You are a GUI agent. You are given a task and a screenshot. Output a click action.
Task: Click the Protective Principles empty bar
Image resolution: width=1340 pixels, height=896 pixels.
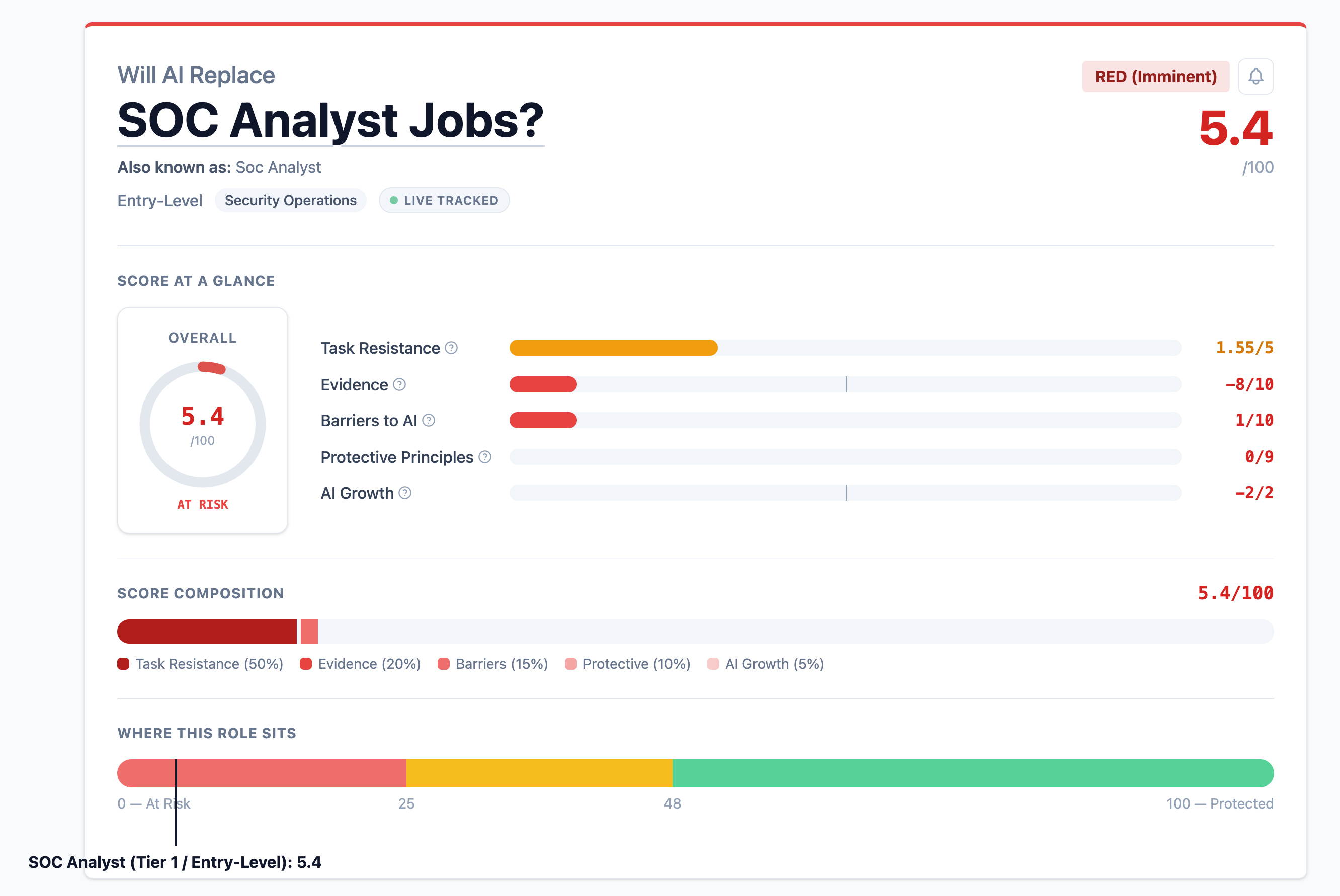point(845,457)
